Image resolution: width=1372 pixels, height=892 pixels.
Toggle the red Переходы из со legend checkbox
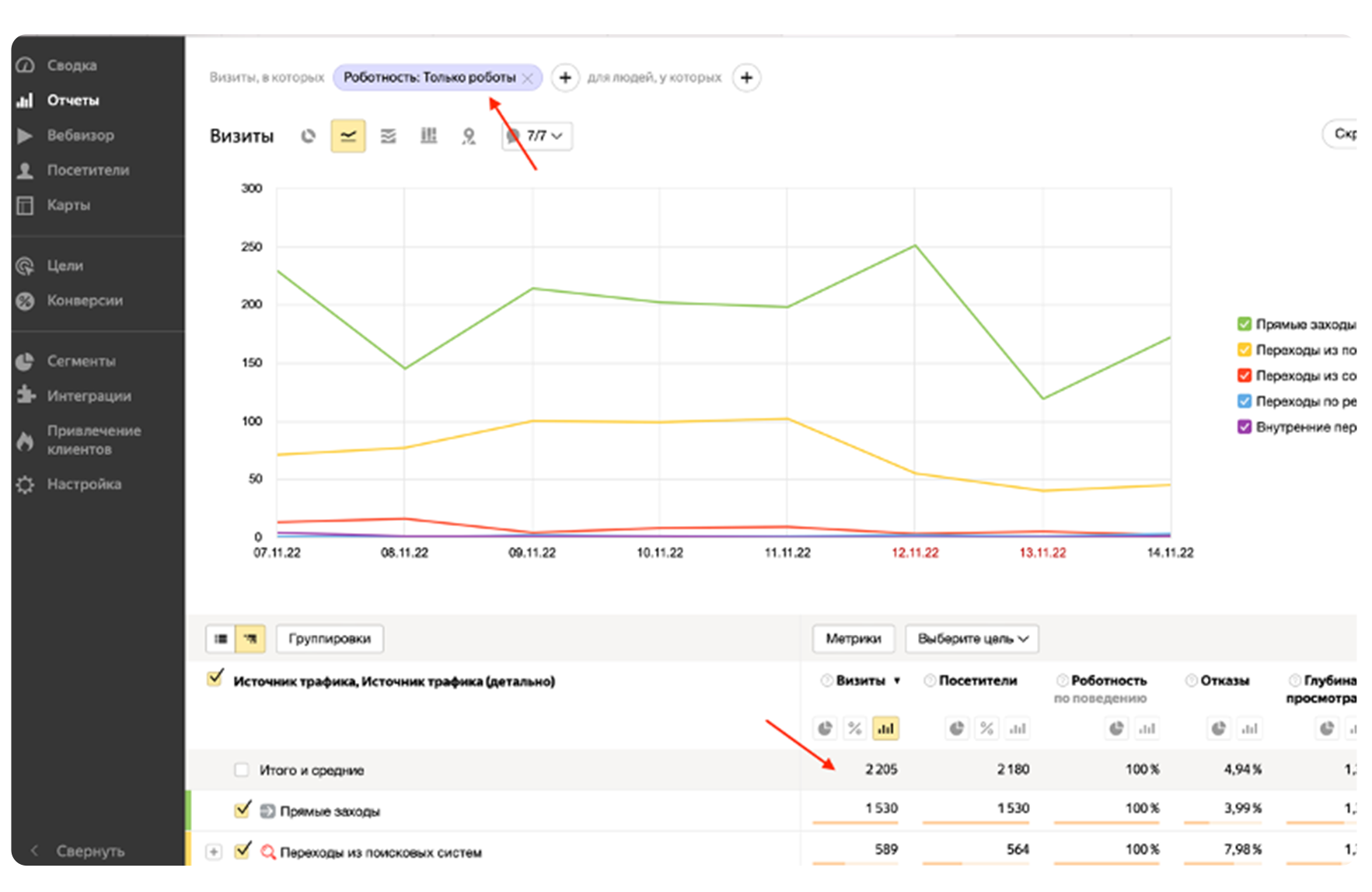click(x=1245, y=375)
